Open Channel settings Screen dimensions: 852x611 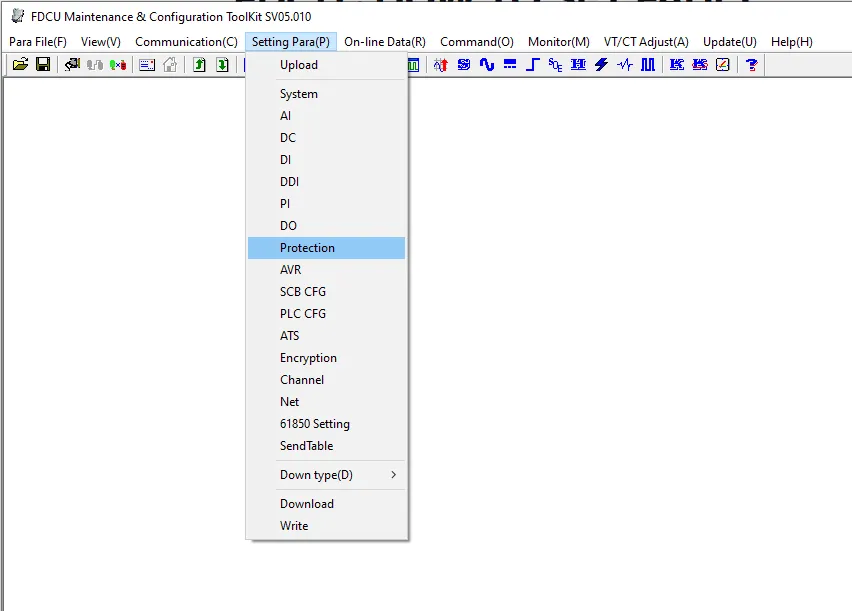pyautogui.click(x=327, y=380)
